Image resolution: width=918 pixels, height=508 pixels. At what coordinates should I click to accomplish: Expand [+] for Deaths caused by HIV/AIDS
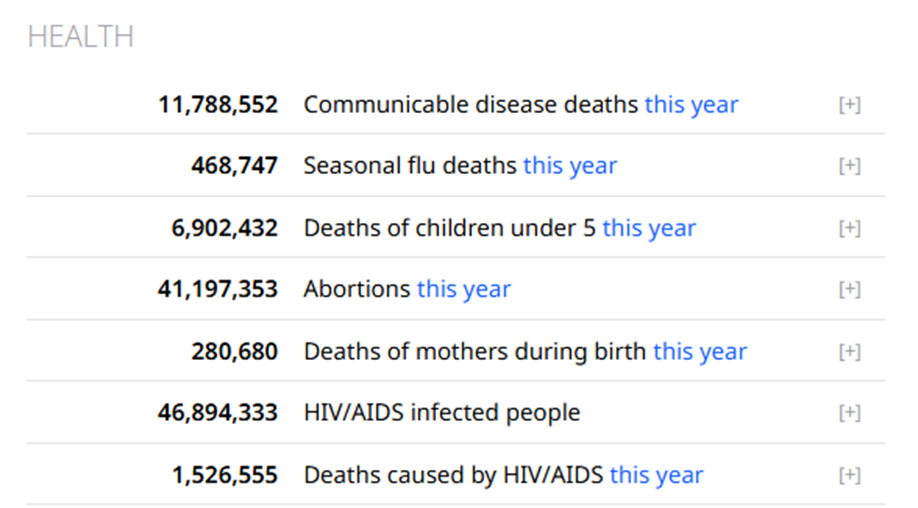[849, 475]
